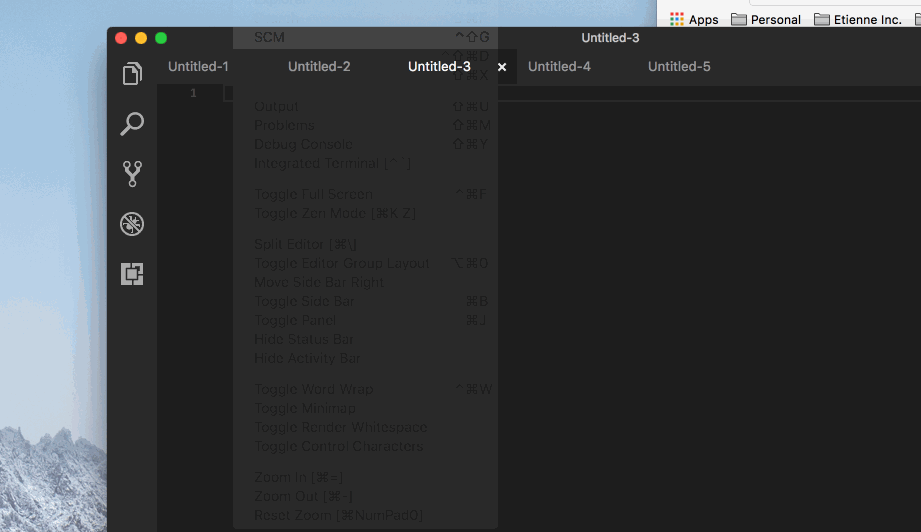Select Zoom Out menu item
Screen dimensions: 921x532
pos(365,496)
